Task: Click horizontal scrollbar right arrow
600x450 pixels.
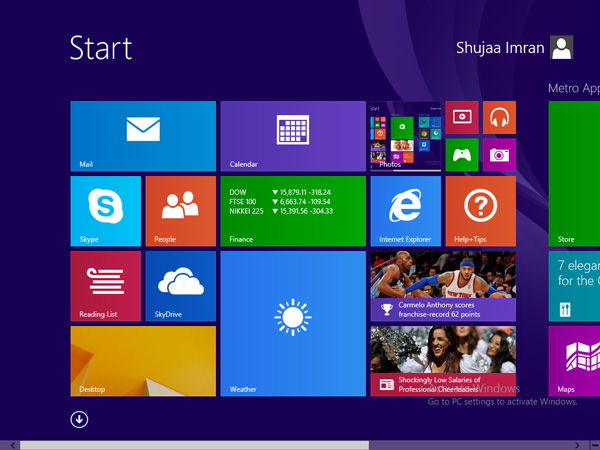Action: coord(577,445)
